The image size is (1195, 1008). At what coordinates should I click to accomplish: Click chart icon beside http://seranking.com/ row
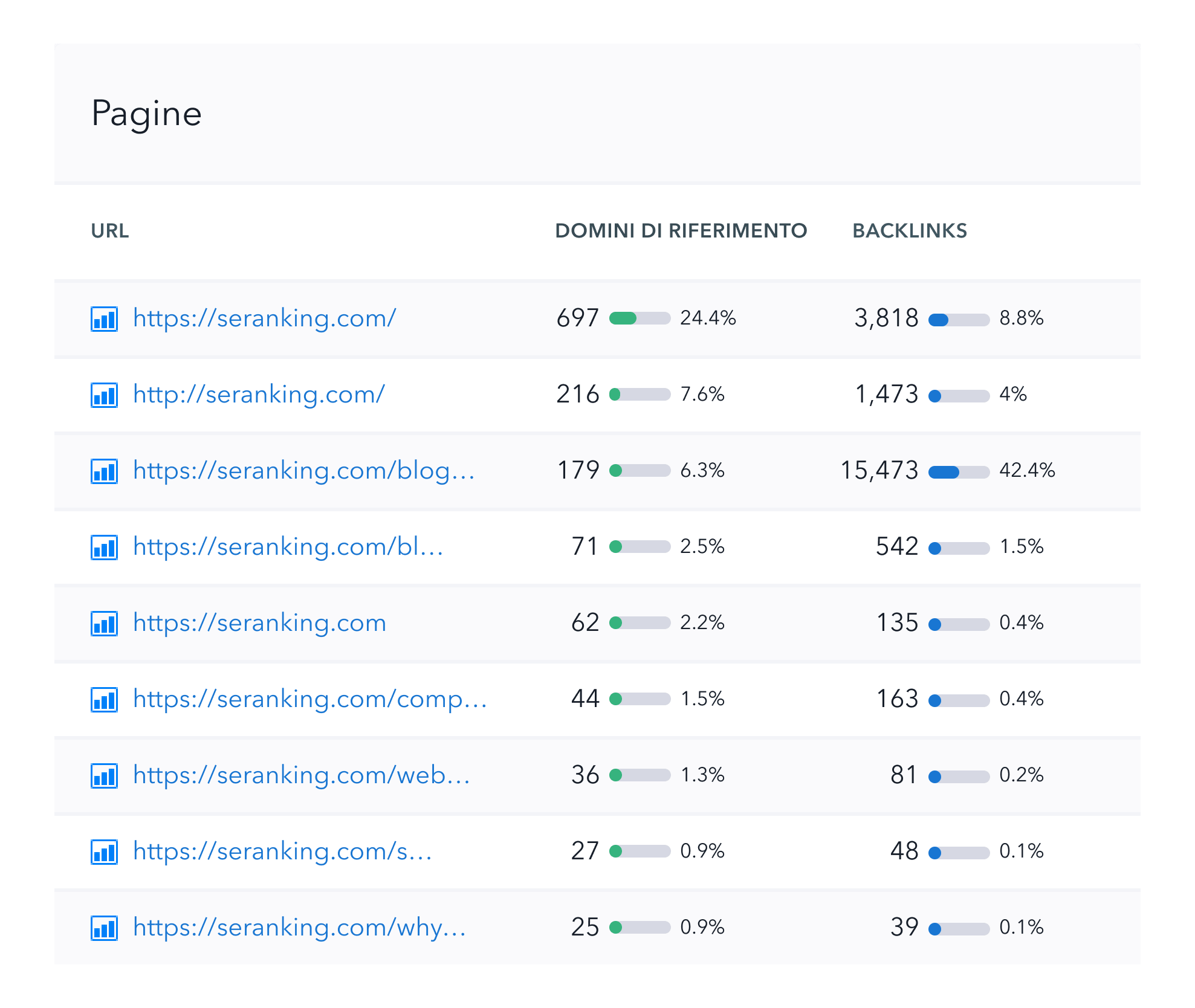(104, 395)
